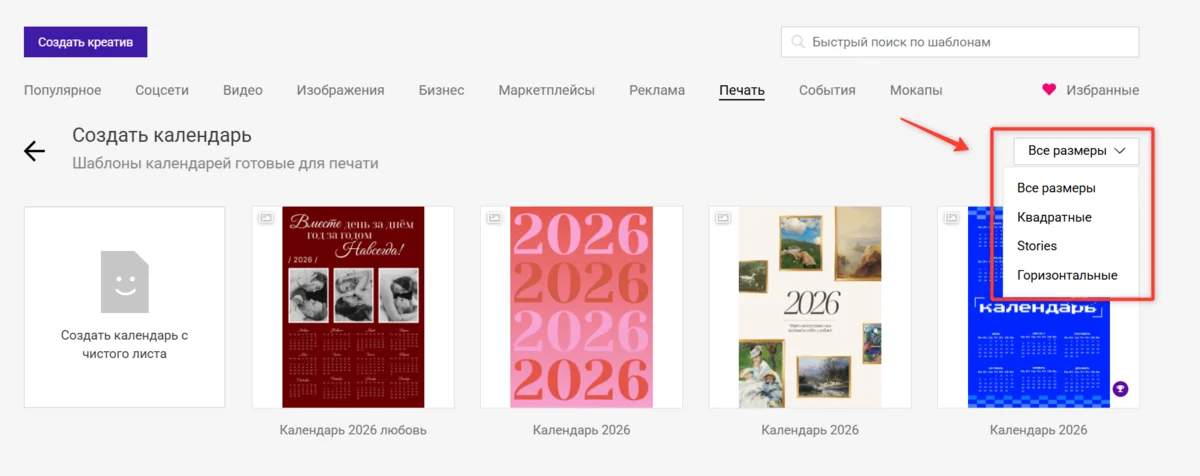The height and width of the screenshot is (476, 1200).
Task: Go to the Мокапы tab
Action: click(916, 90)
